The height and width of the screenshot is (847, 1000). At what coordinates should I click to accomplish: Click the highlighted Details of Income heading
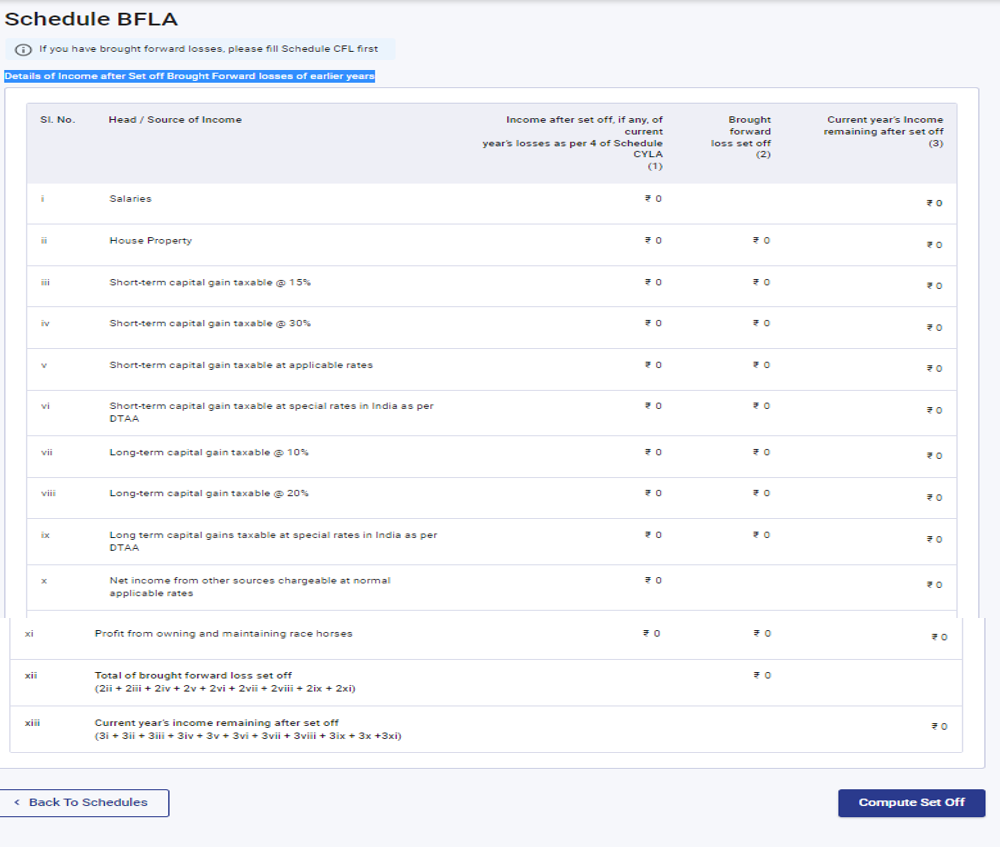(x=189, y=77)
